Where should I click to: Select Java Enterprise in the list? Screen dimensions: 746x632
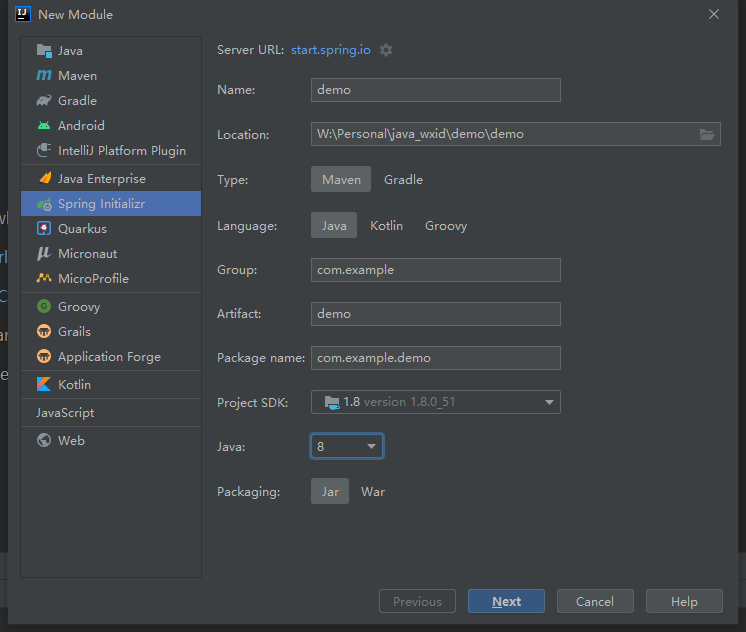click(111, 178)
